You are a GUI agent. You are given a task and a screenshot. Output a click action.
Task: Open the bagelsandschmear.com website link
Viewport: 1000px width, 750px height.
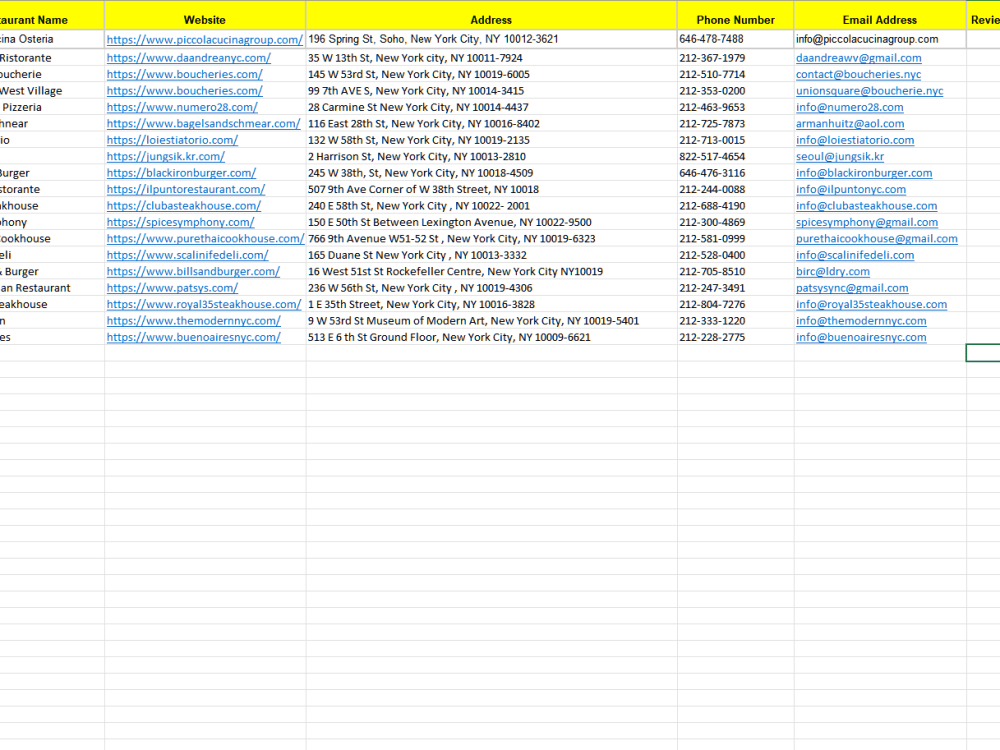pos(203,124)
